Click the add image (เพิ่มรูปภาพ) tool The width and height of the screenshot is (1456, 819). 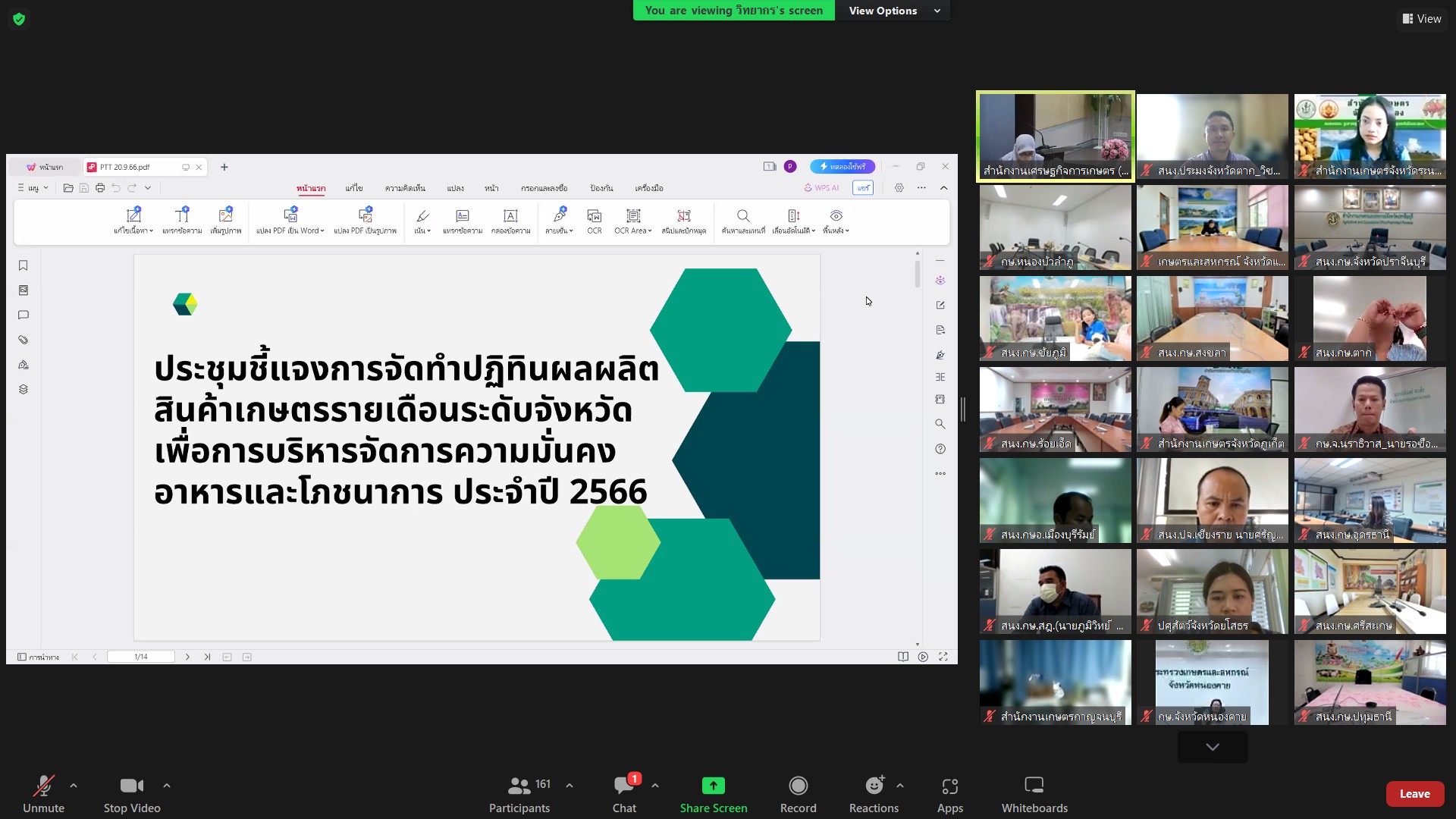pos(225,221)
